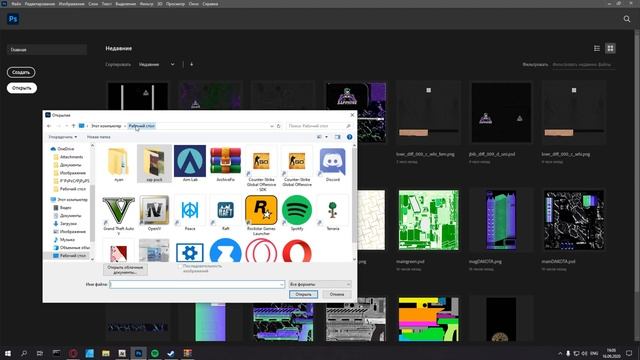Click 'Открыть' button in file dialog
Viewport: 640px width, 360px height.
[303, 294]
